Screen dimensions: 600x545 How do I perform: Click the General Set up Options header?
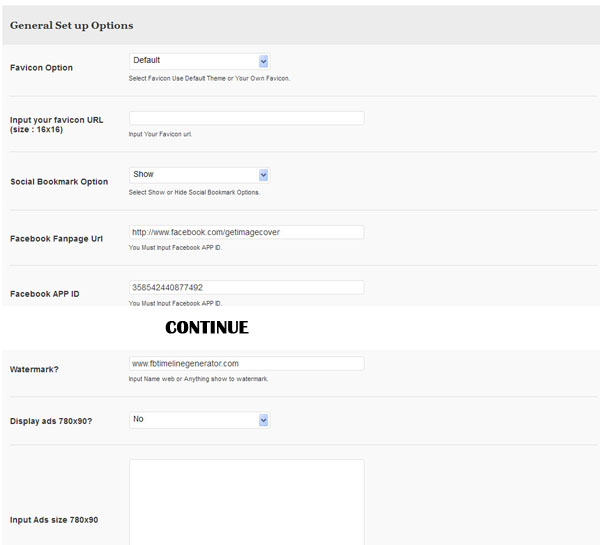point(72,26)
